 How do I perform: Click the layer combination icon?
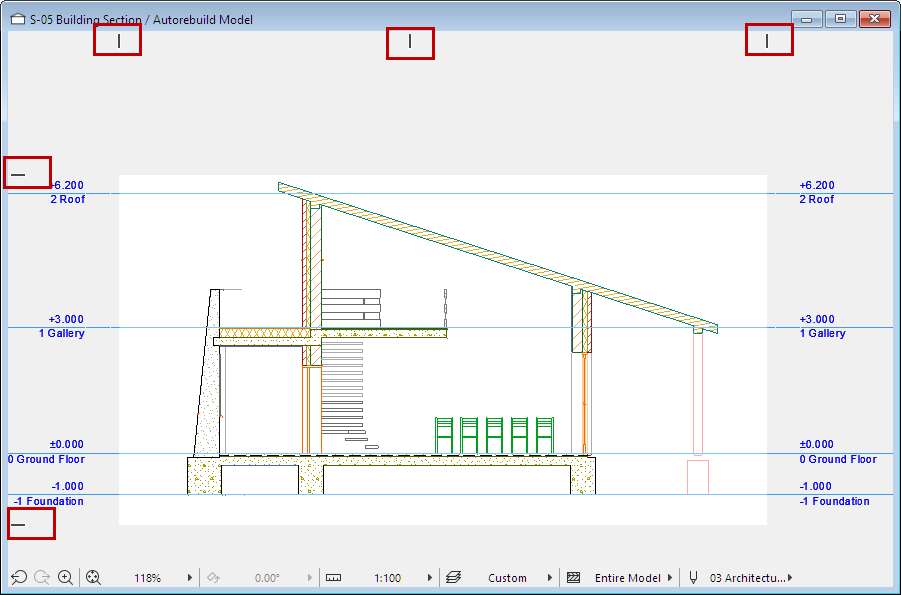(x=454, y=578)
